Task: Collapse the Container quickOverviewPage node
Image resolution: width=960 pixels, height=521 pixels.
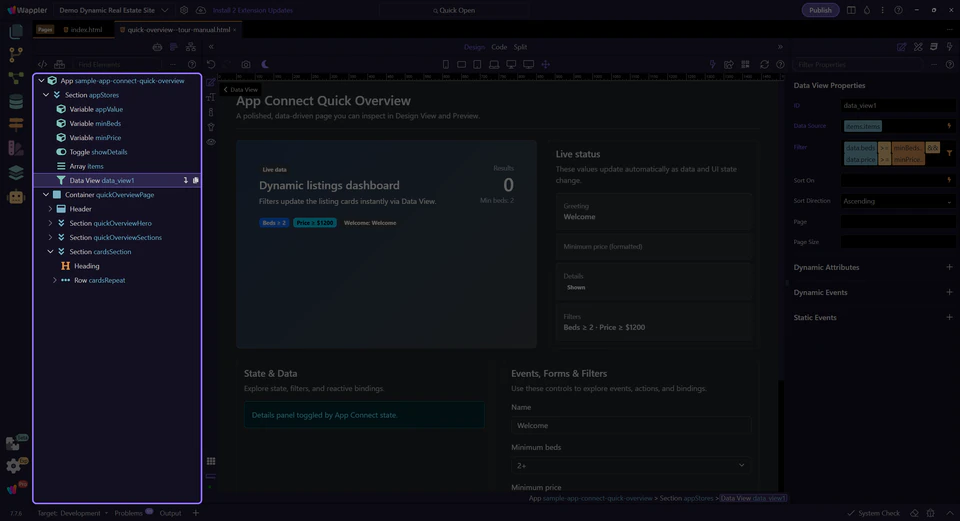Action: 46,195
